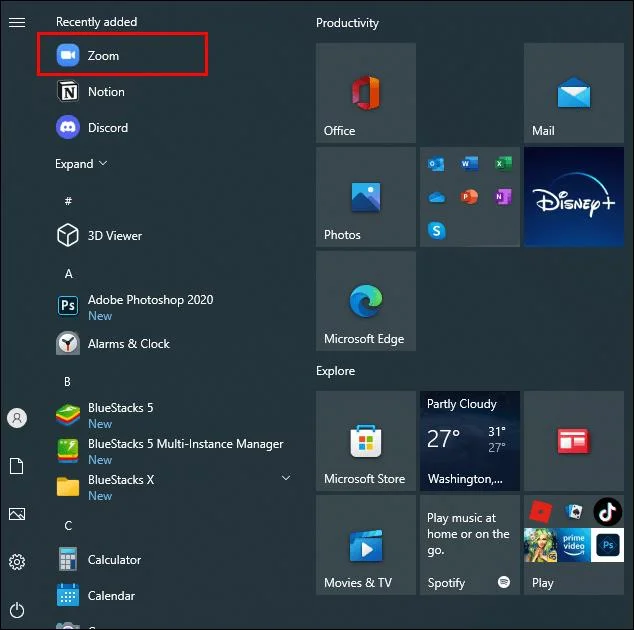Open Excel in the Office group tile
The image size is (634, 630).
tap(503, 163)
